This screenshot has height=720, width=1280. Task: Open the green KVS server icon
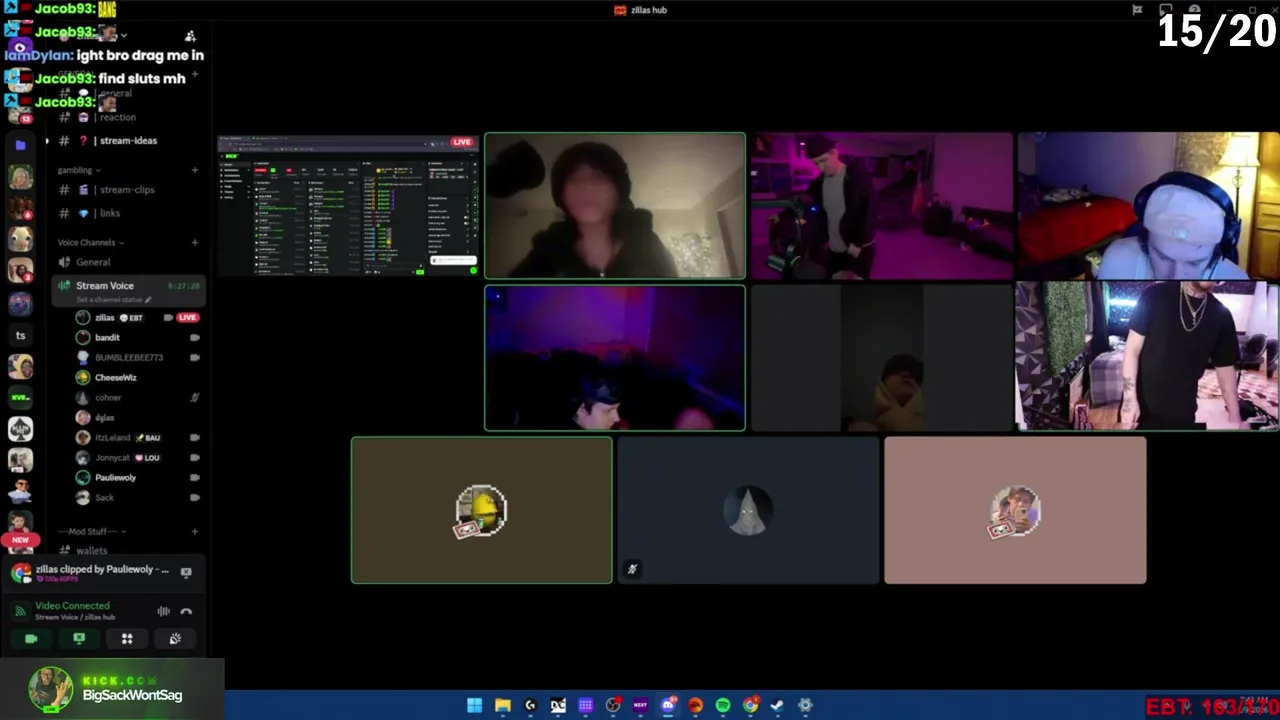pyautogui.click(x=20, y=397)
